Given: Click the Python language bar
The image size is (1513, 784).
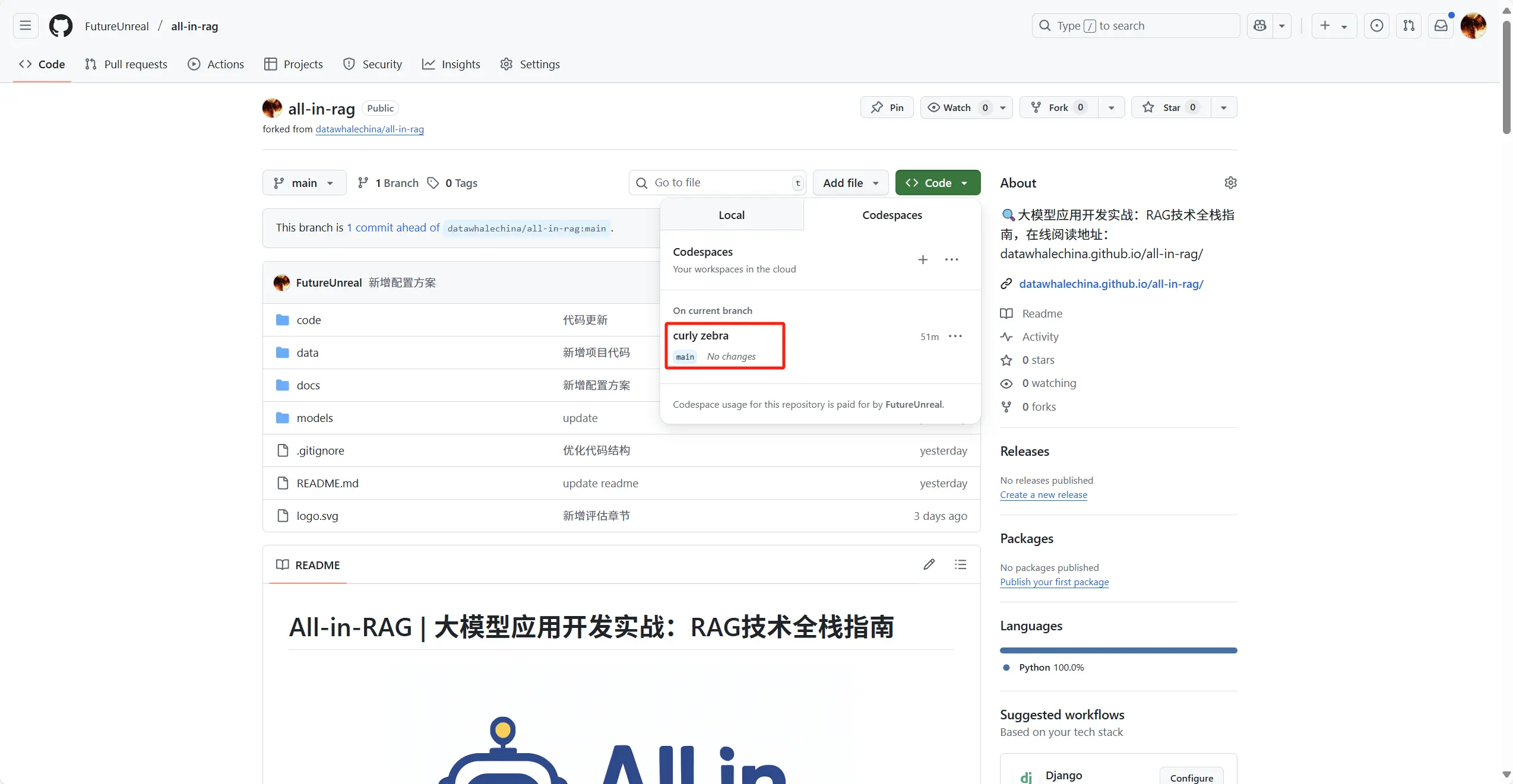Looking at the screenshot, I should (1118, 650).
